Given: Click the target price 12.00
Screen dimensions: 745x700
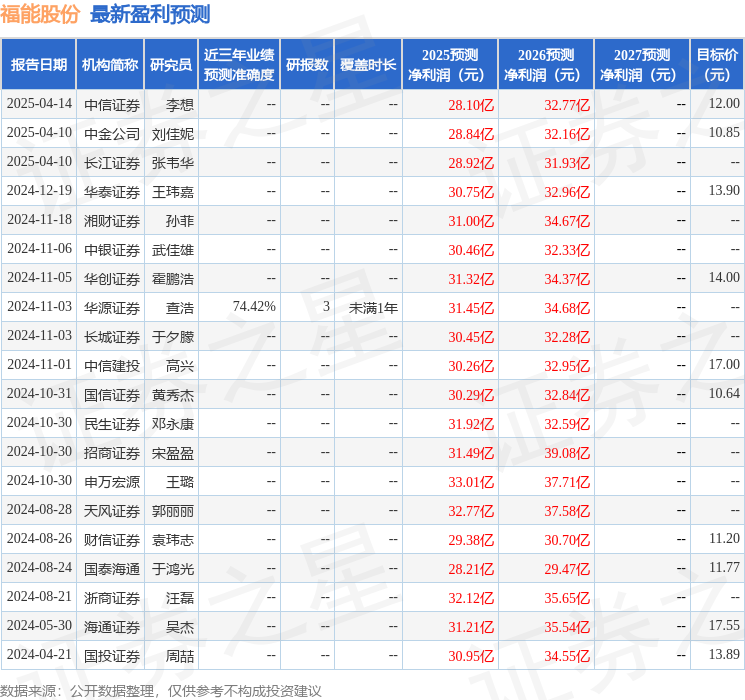Looking at the screenshot, I should [x=724, y=104].
